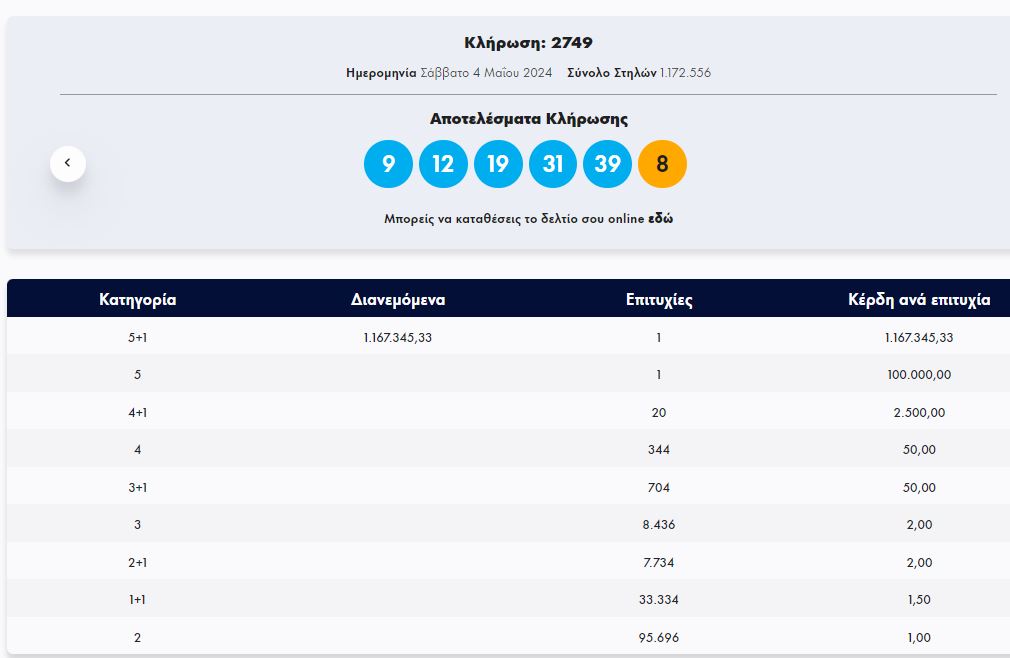The height and width of the screenshot is (658, 1010).
Task: Select the 4+1 category row label
Action: pos(138,412)
